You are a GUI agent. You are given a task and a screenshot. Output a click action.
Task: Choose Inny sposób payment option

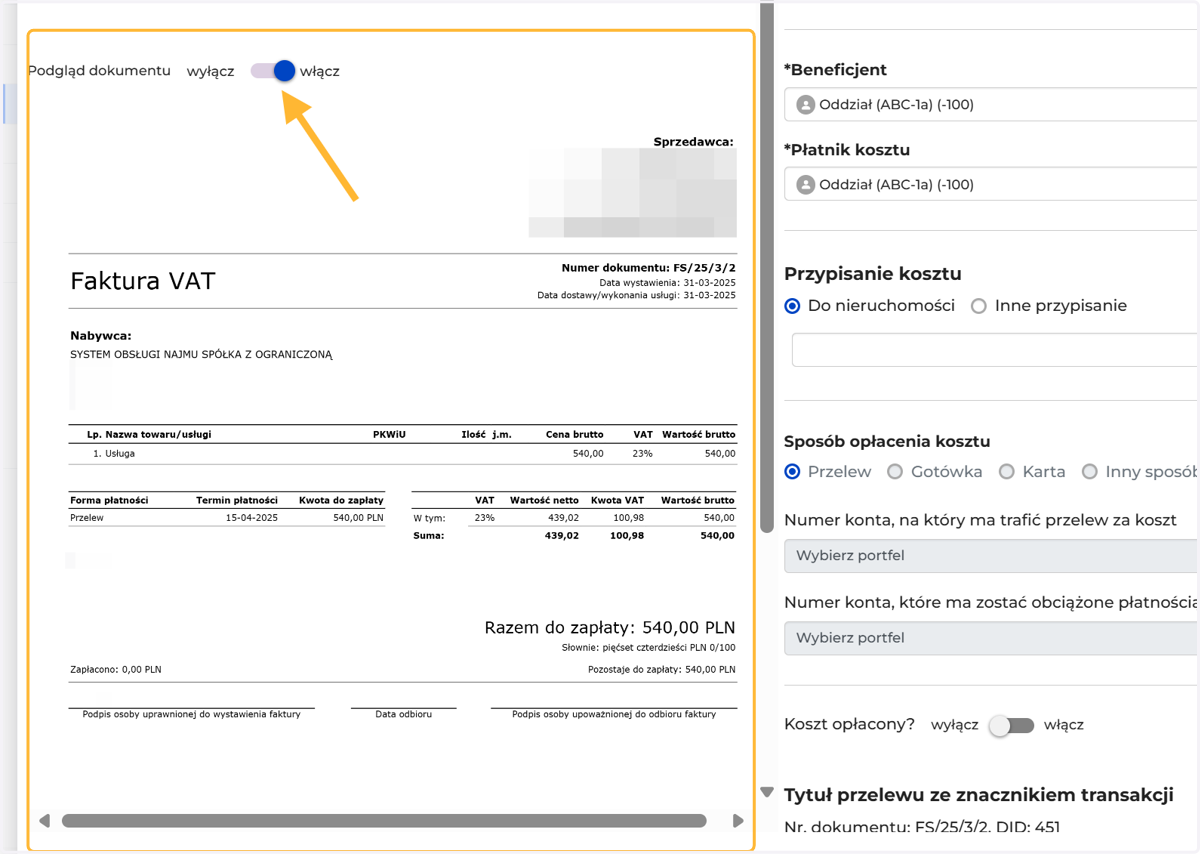pyautogui.click(x=1090, y=471)
